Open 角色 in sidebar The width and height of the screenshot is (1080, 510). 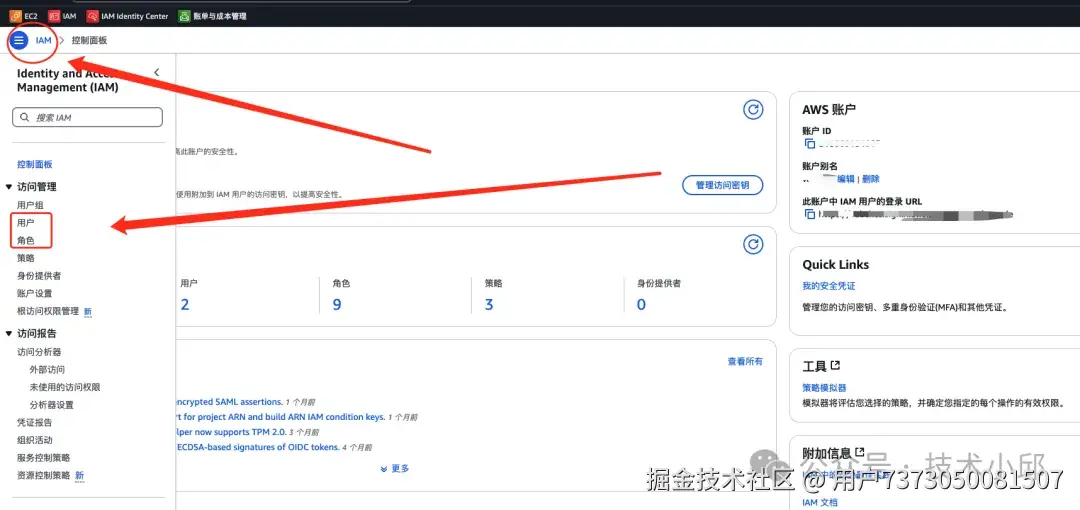(25, 241)
